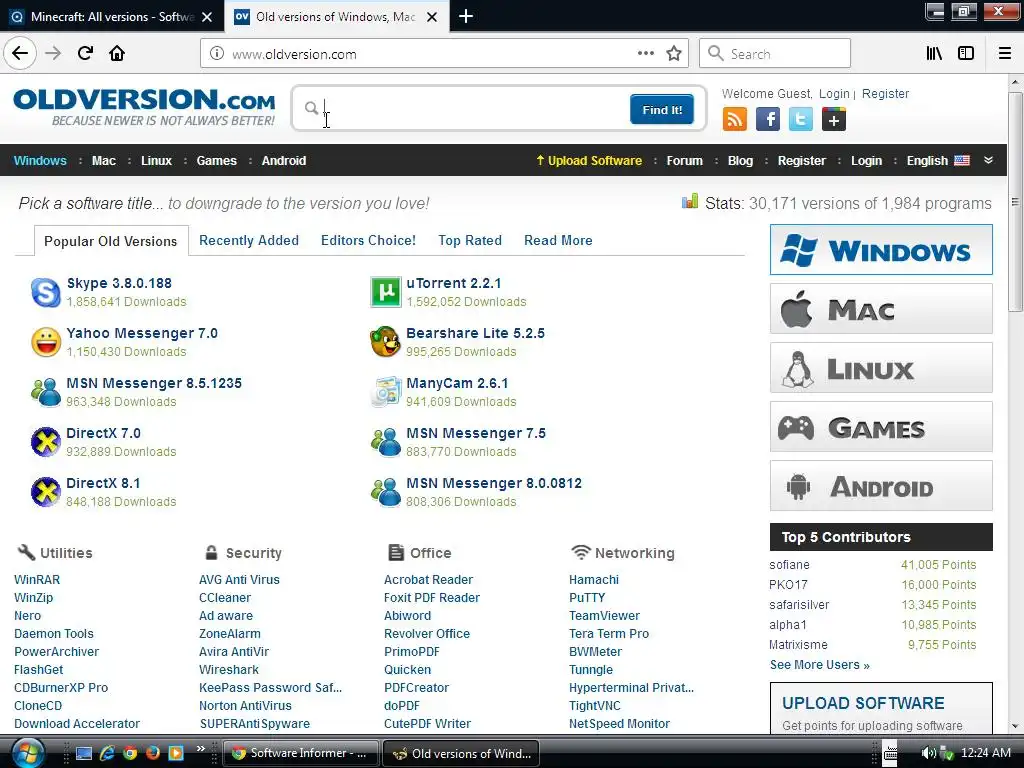The width and height of the screenshot is (1024, 768).
Task: Click the large Windows platform button
Action: 881,249
